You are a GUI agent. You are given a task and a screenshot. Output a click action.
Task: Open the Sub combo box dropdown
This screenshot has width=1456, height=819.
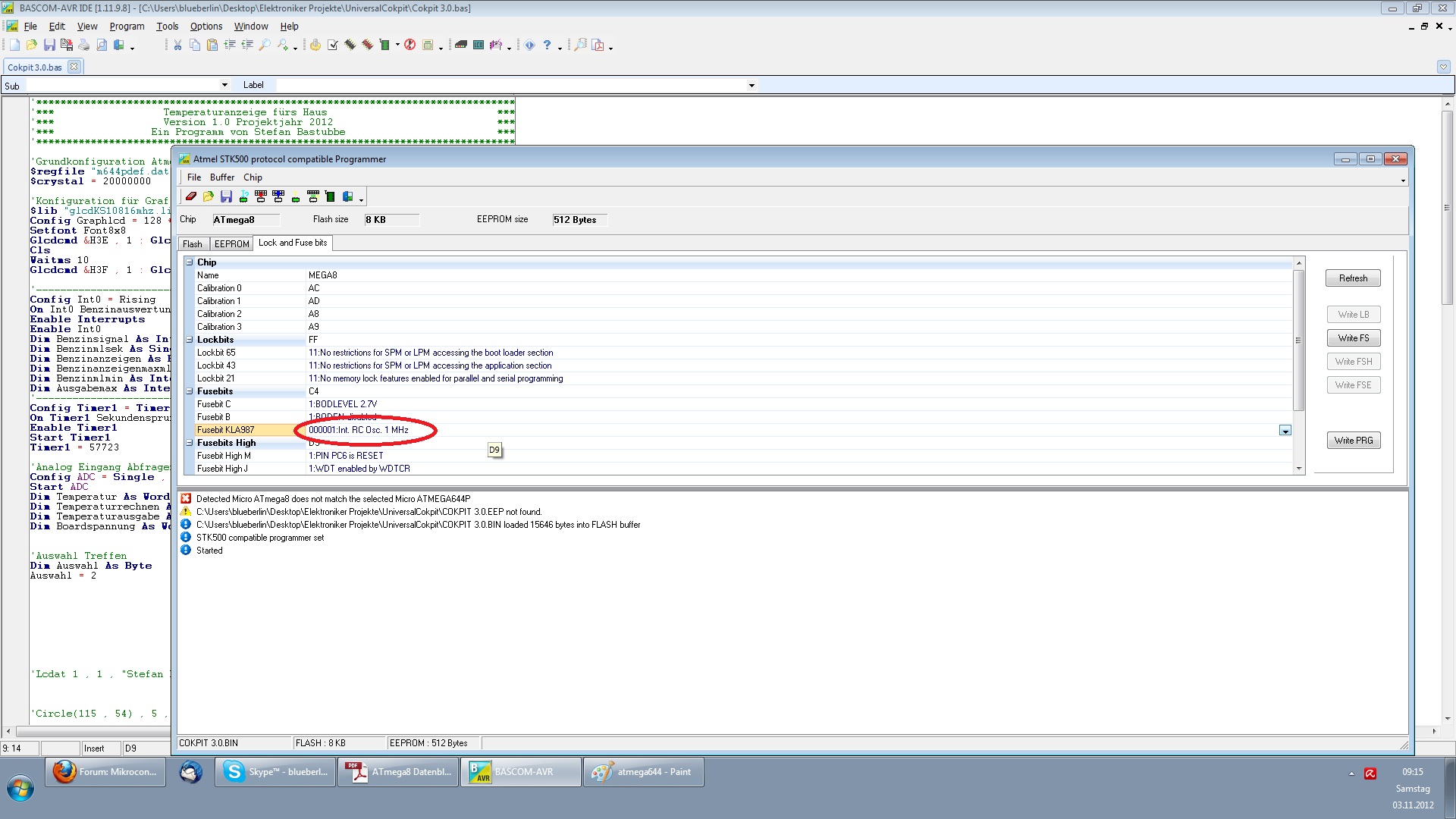click(x=224, y=85)
